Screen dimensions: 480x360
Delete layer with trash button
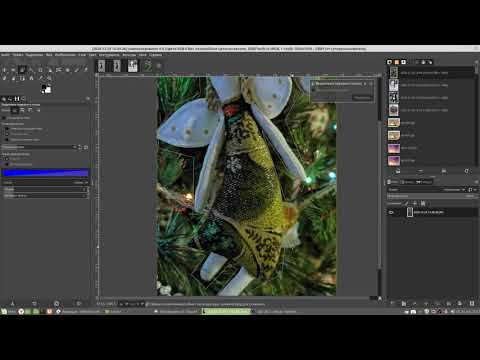pos(472,303)
